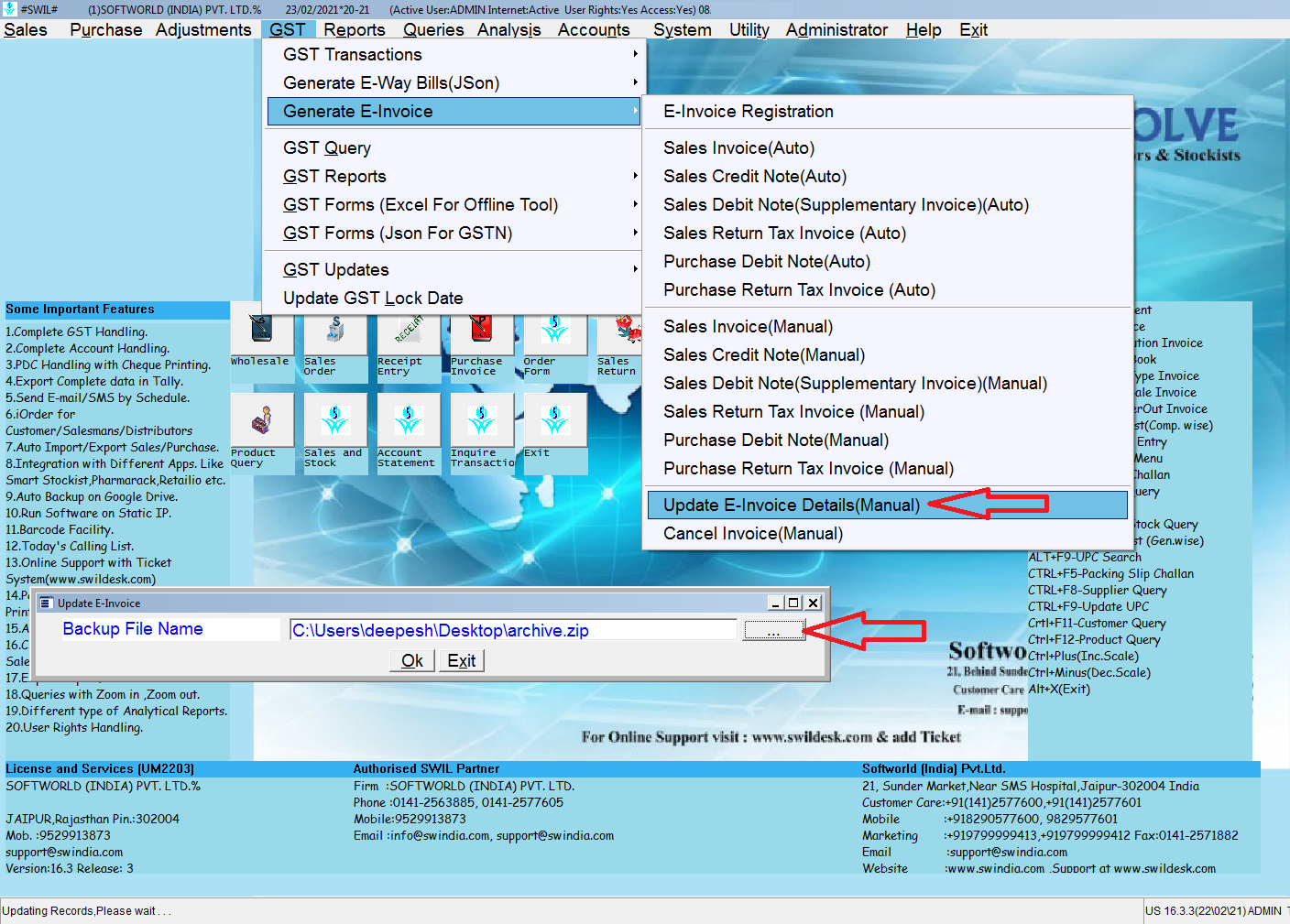The height and width of the screenshot is (924, 1290).
Task: Choose Sales Debit Note(Supplementary Invoice)(Manual)
Action: [x=888, y=384]
